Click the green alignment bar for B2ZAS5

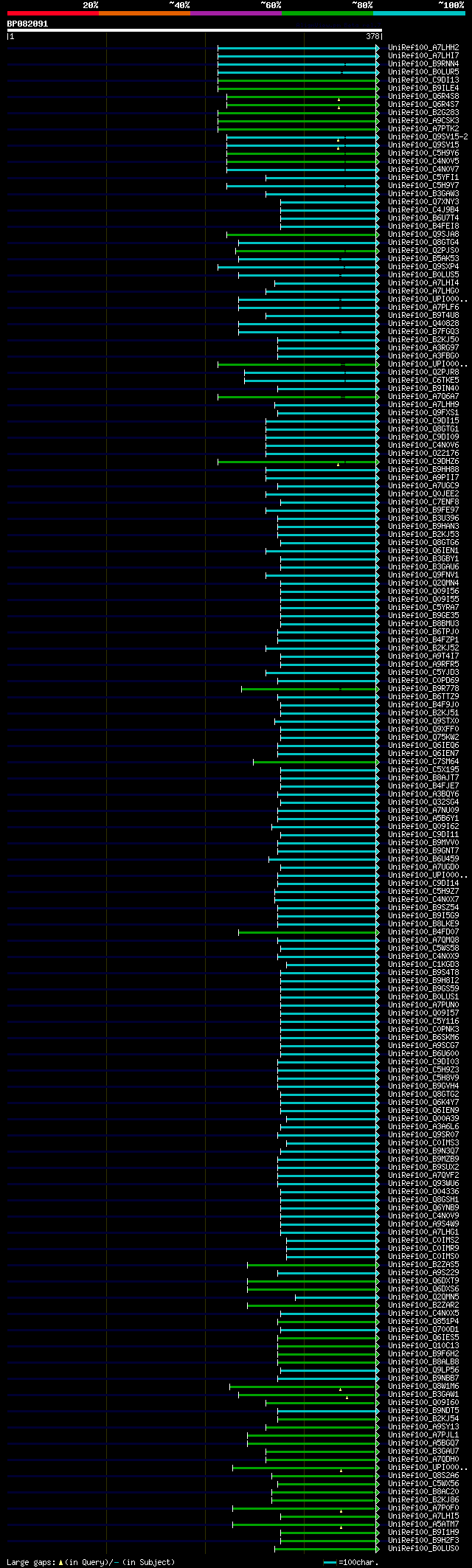[311, 1265]
